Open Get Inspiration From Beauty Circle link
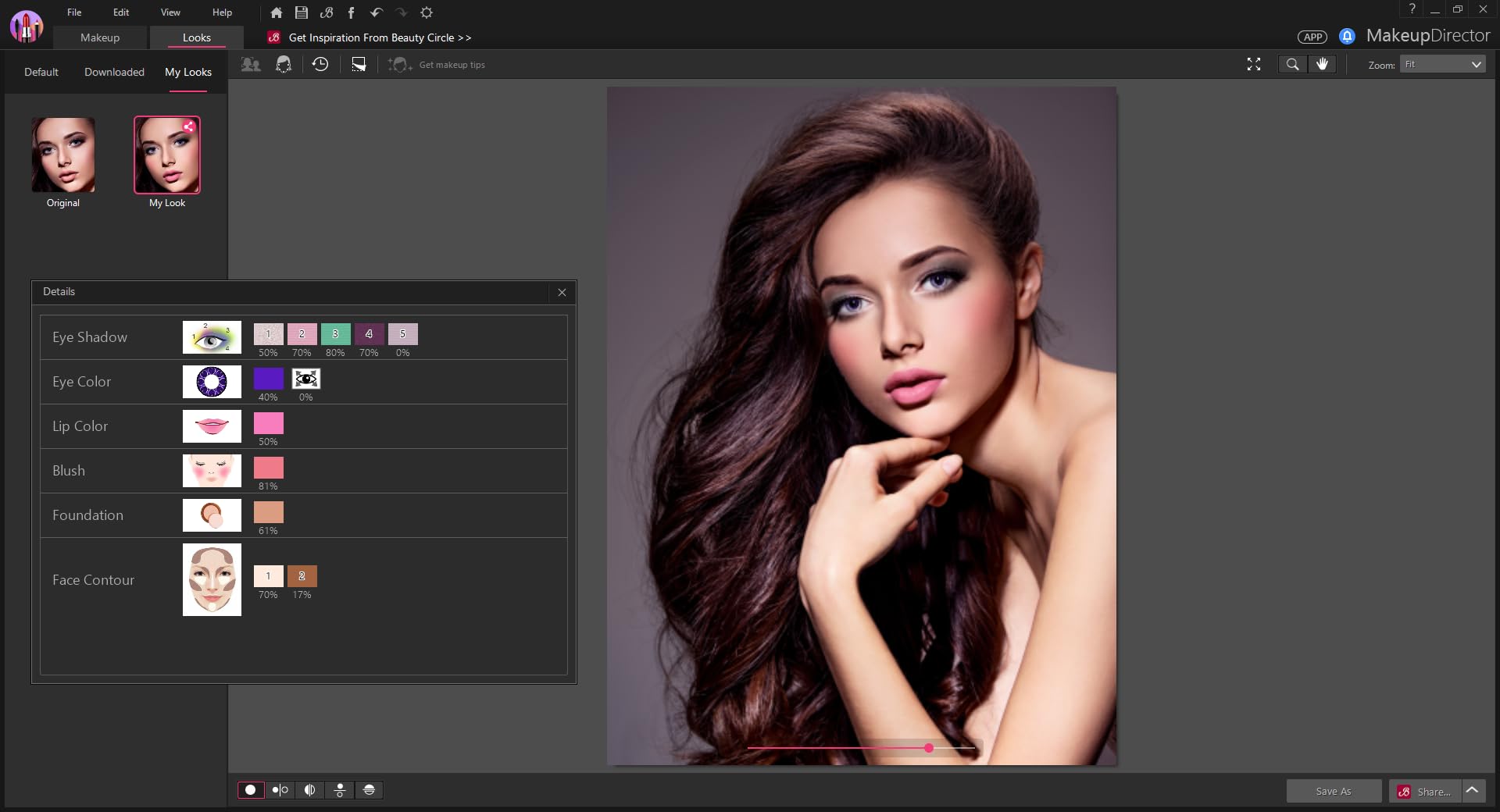 [x=379, y=37]
